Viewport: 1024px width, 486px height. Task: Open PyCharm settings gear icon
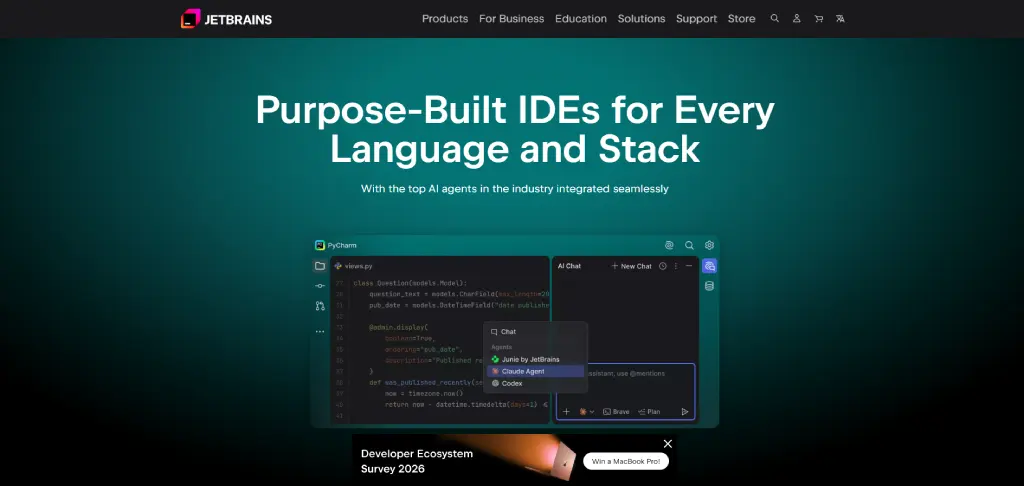tap(709, 246)
